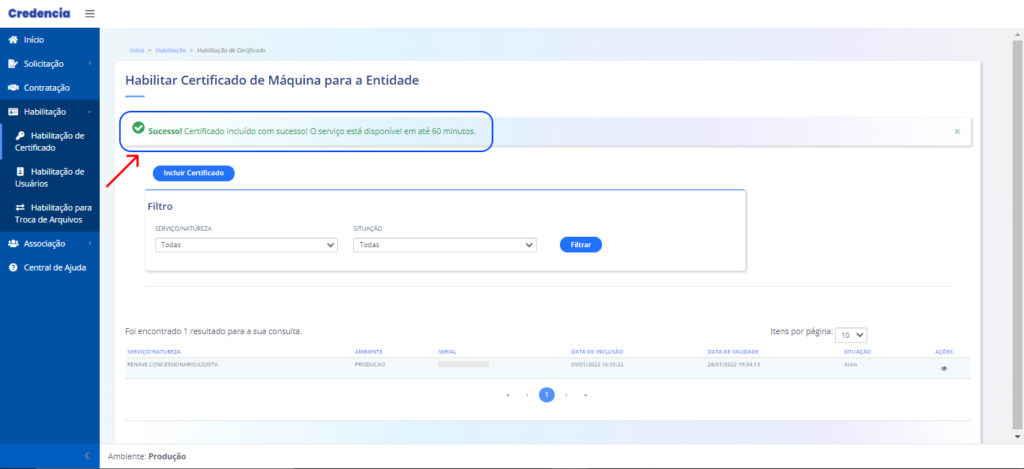
Task: Open Habilitação para Troca de Arquivos
Action: pos(50,214)
